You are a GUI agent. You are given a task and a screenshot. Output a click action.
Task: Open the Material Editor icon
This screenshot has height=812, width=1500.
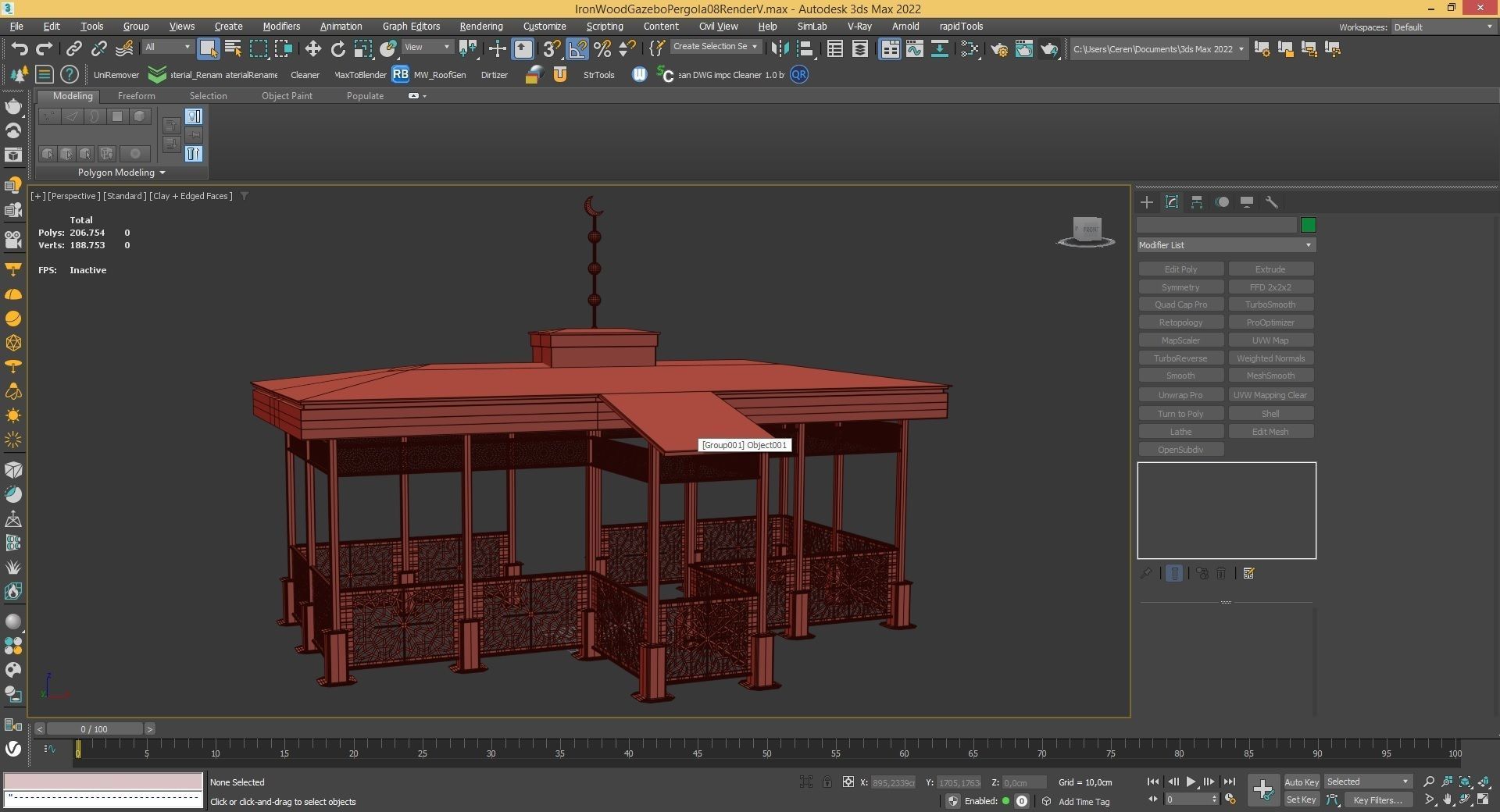[969, 48]
